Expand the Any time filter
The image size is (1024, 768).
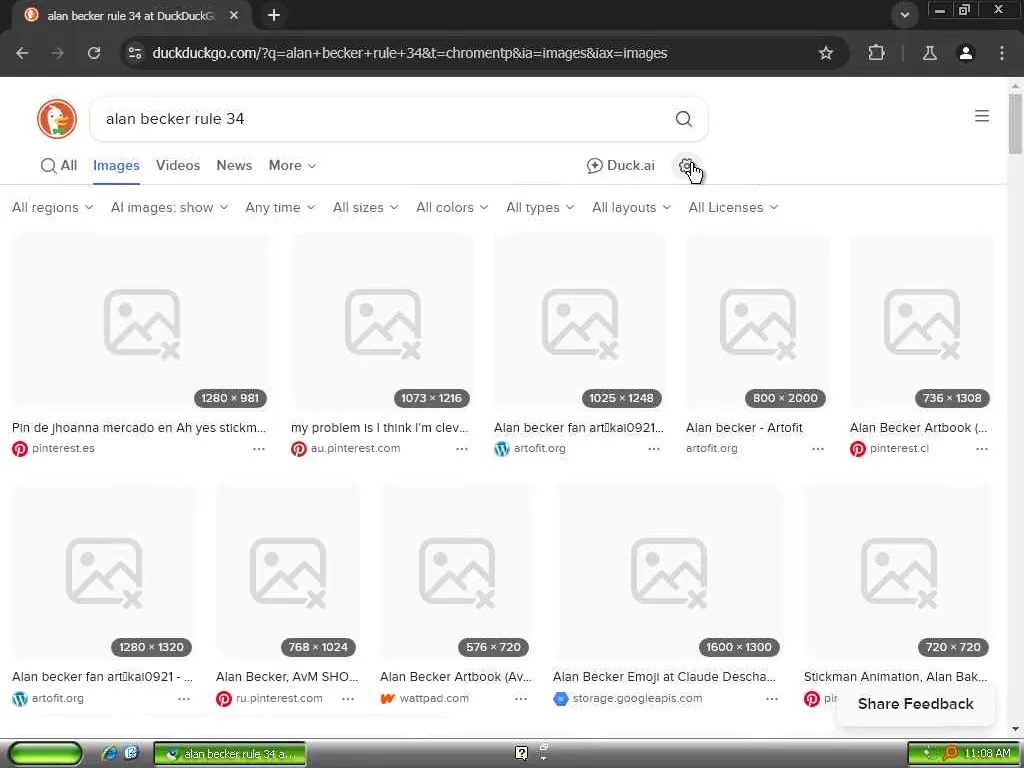[x=280, y=208]
